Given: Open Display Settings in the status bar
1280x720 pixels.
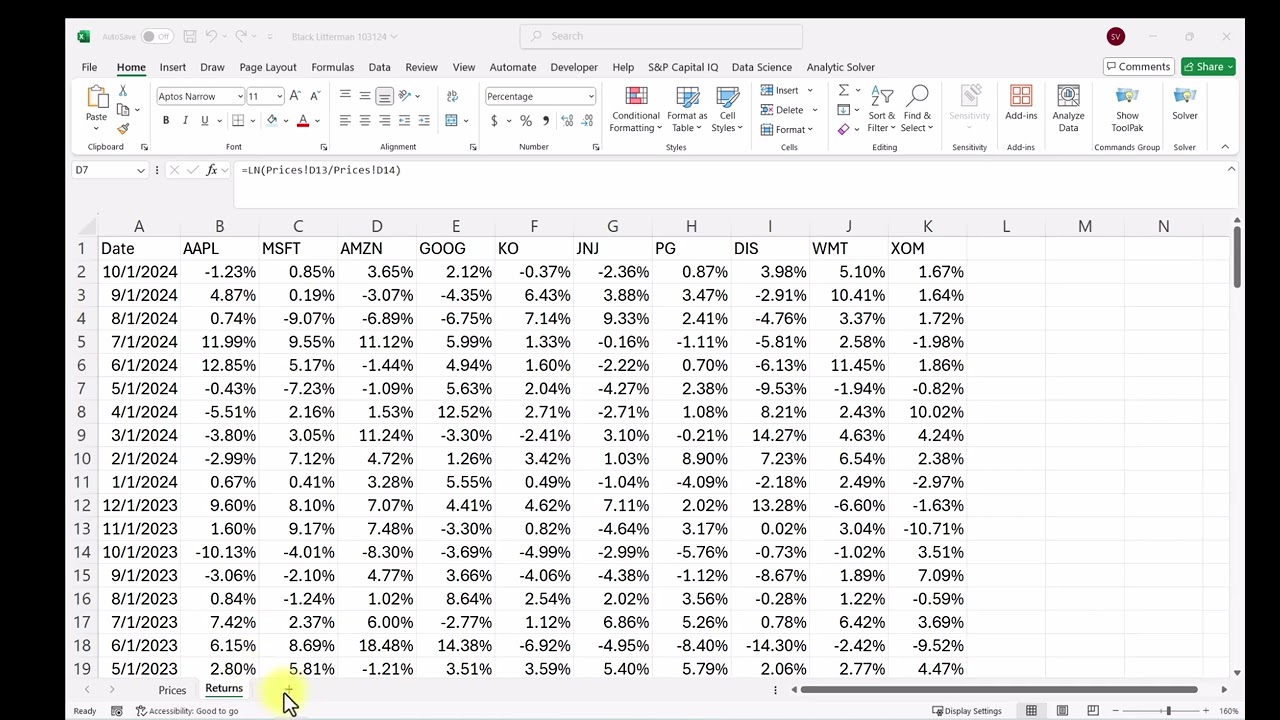Looking at the screenshot, I should [x=967, y=711].
